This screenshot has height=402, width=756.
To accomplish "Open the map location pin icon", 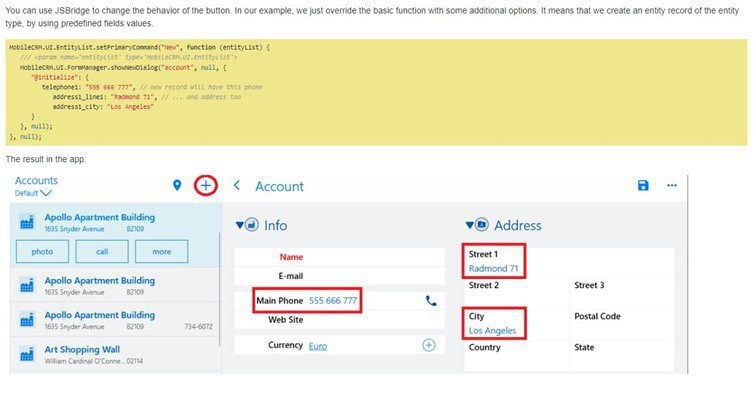I will click(177, 185).
